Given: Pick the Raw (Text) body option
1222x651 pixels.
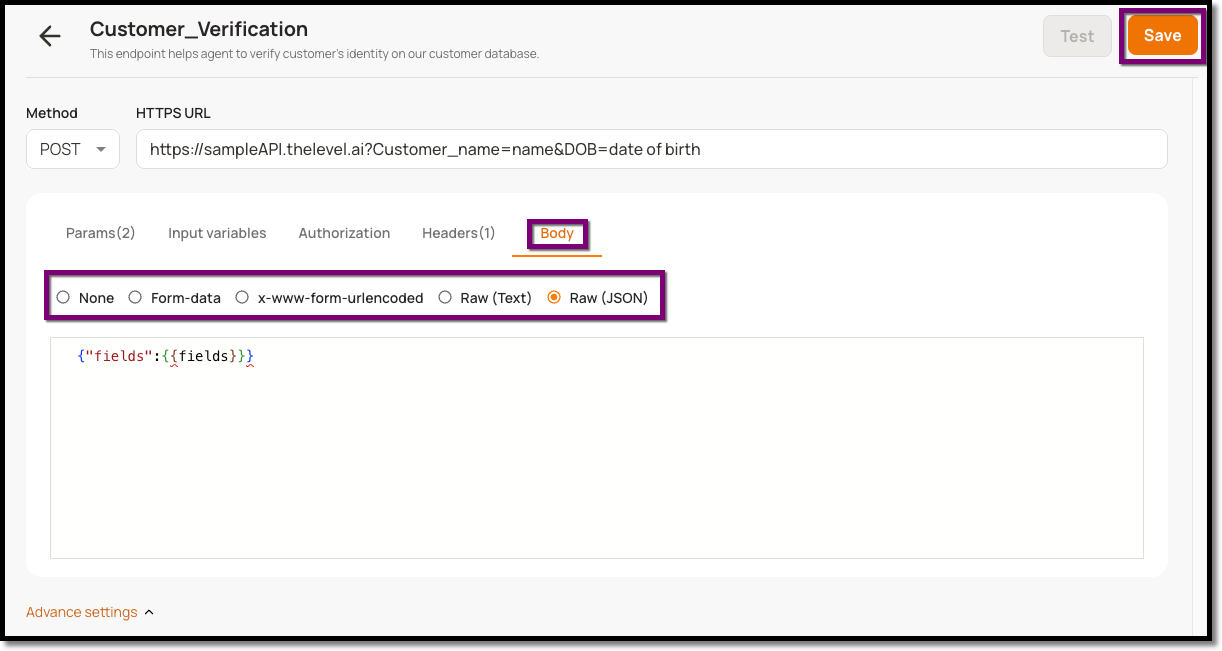Looking at the screenshot, I should [x=445, y=297].
